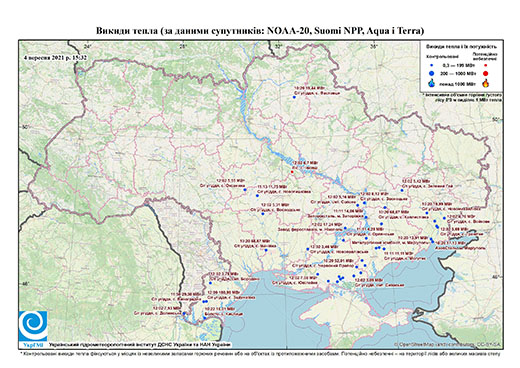This screenshot has height=368, width=520.
Task: Click the orange flame icon in legend
Action: coord(485,83)
